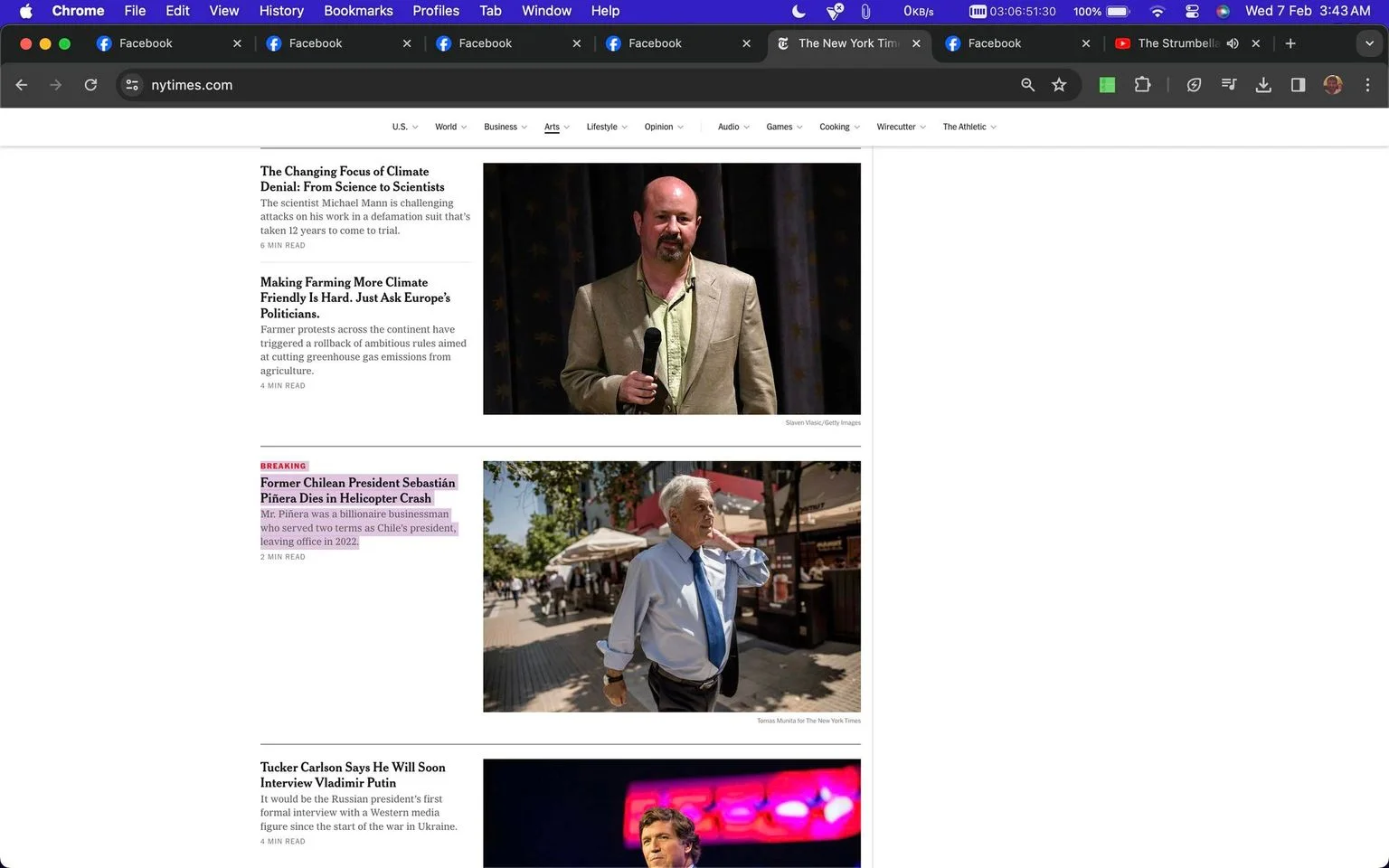
Task: Expand the Lifestyle section dropdown
Action: pyautogui.click(x=607, y=127)
